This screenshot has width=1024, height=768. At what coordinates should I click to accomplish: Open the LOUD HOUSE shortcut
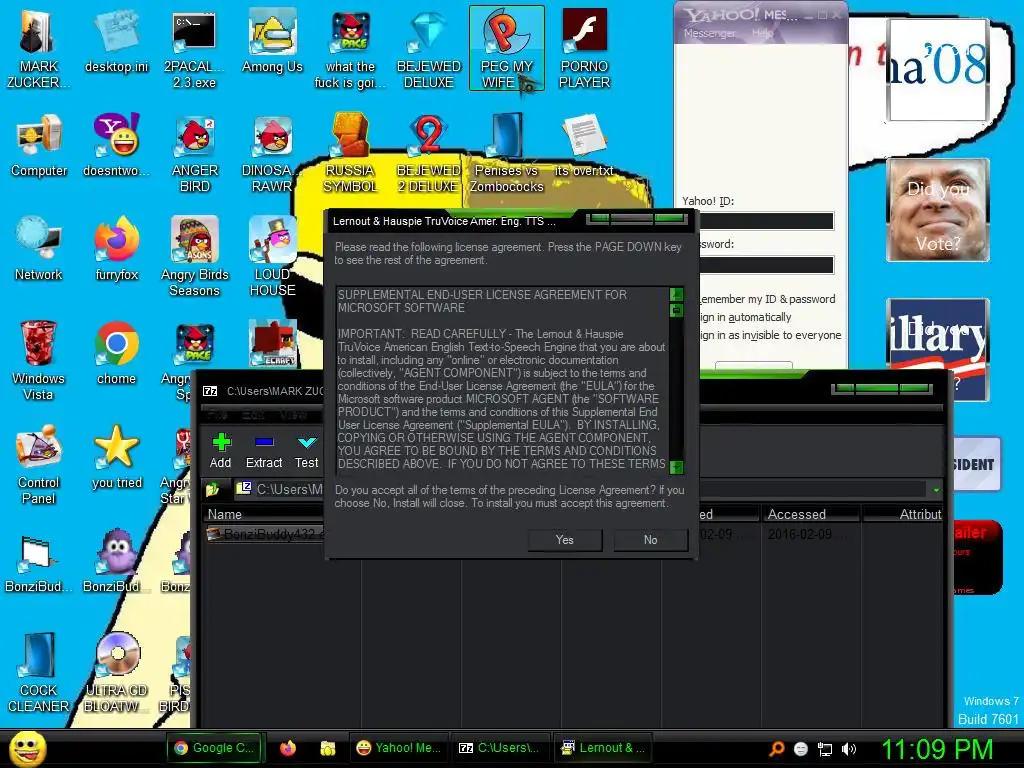pos(272,257)
